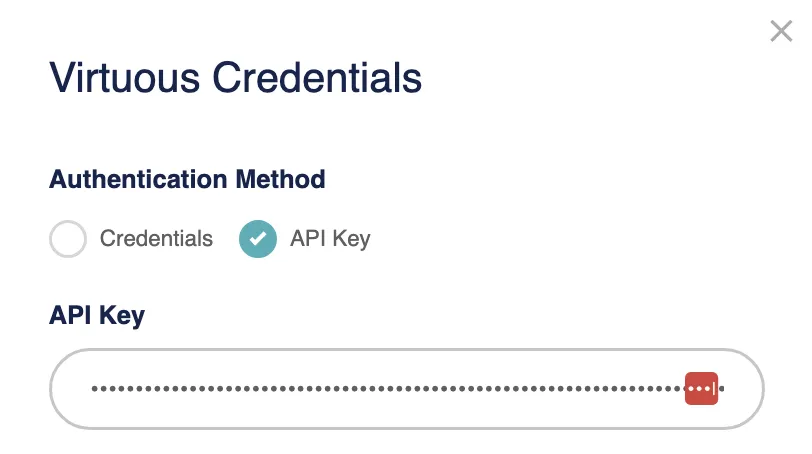Click the middle of the masked API key

tap(390, 388)
